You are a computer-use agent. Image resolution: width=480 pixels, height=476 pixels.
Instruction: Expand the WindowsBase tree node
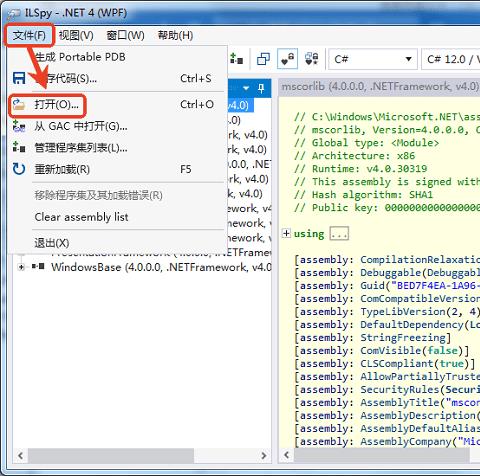[21, 267]
